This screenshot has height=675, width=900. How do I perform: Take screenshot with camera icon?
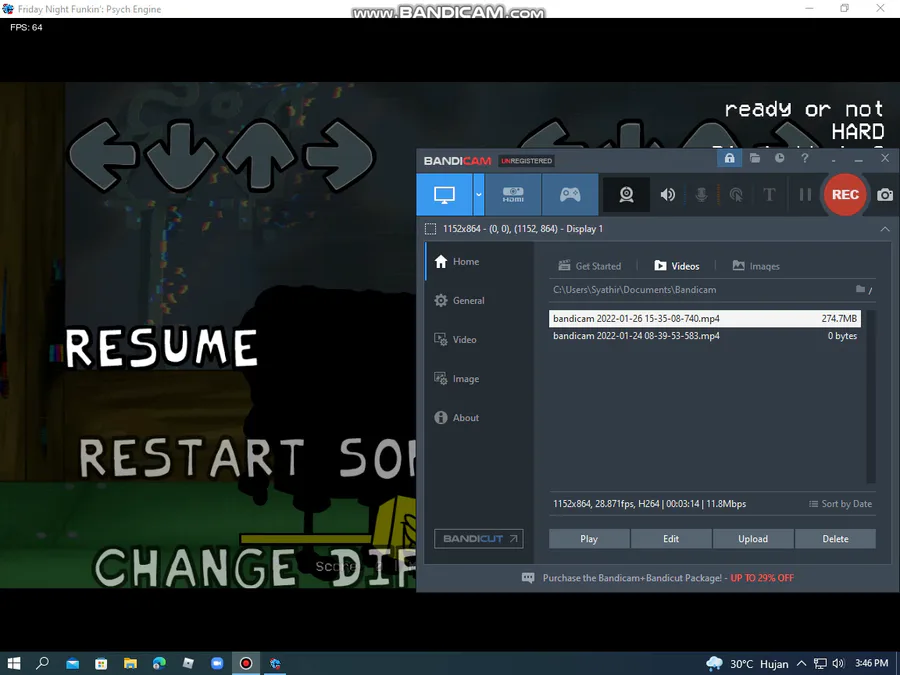[885, 195]
